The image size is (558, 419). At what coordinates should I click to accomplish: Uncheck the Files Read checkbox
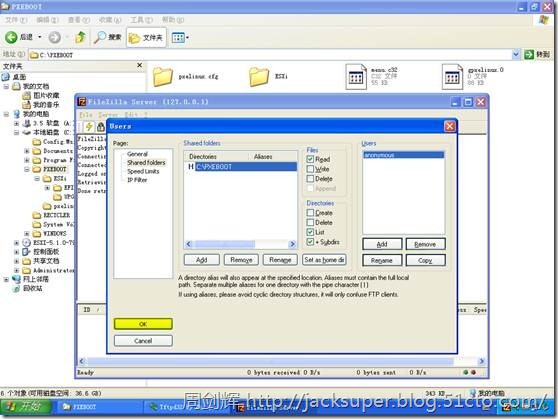tap(310, 159)
